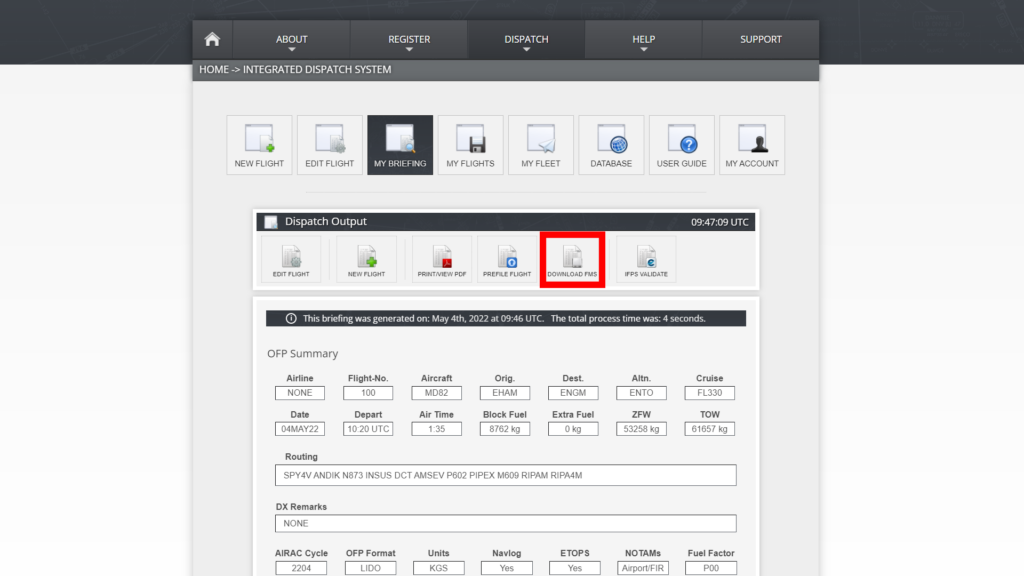Select the NEW FLIGHT icon

click(x=259, y=144)
